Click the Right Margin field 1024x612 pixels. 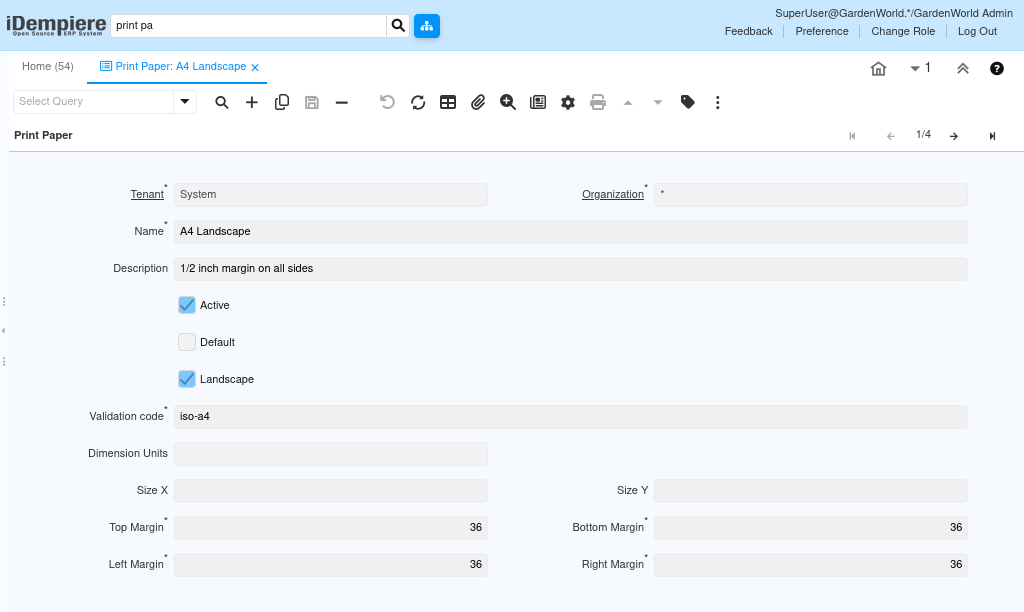click(810, 565)
